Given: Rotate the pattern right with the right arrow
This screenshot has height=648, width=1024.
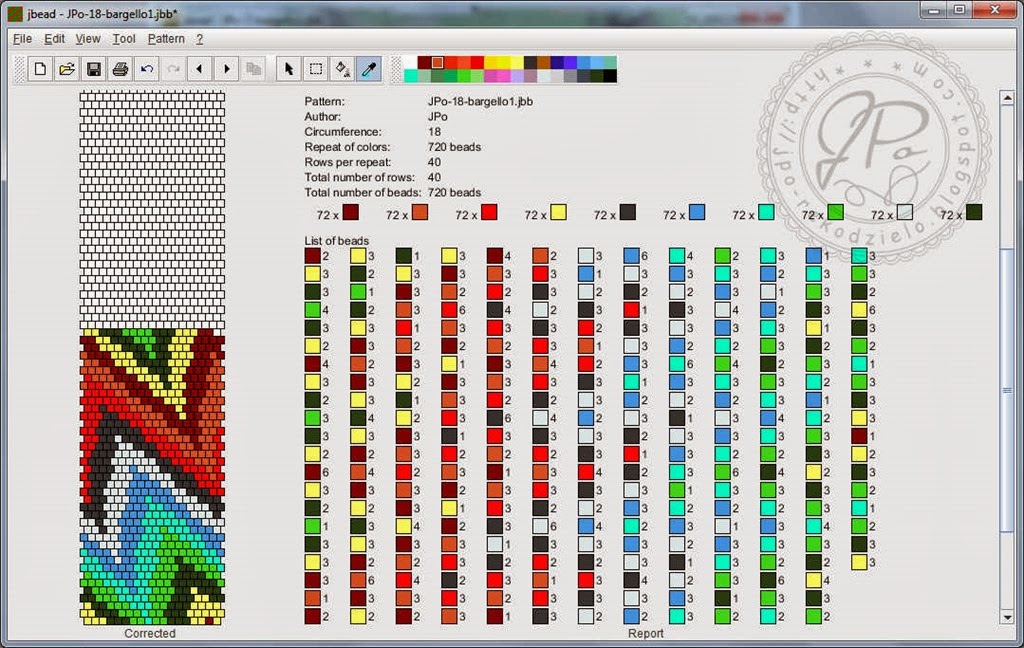Looking at the screenshot, I should (x=227, y=69).
